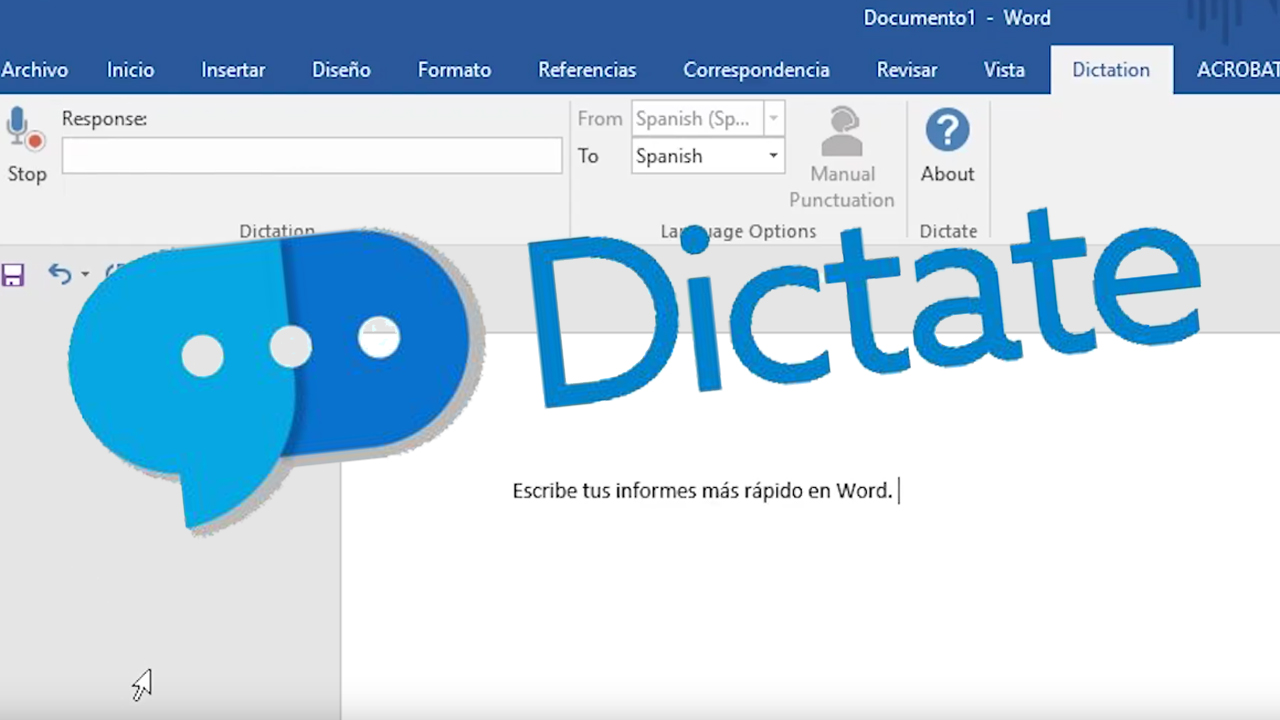Stop dictation with the microphone icon
Screen dimensions: 1280x720
pyautogui.click(x=26, y=145)
